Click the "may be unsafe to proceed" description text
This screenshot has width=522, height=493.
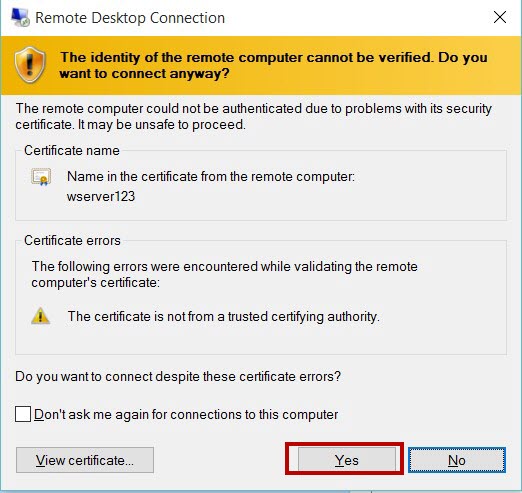point(162,125)
